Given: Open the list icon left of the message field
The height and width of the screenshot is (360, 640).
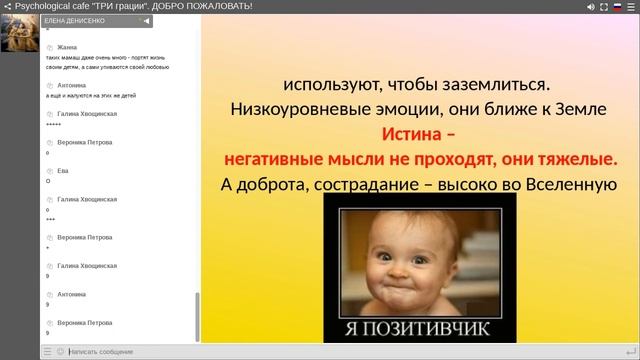Looking at the screenshot, I should [48, 351].
